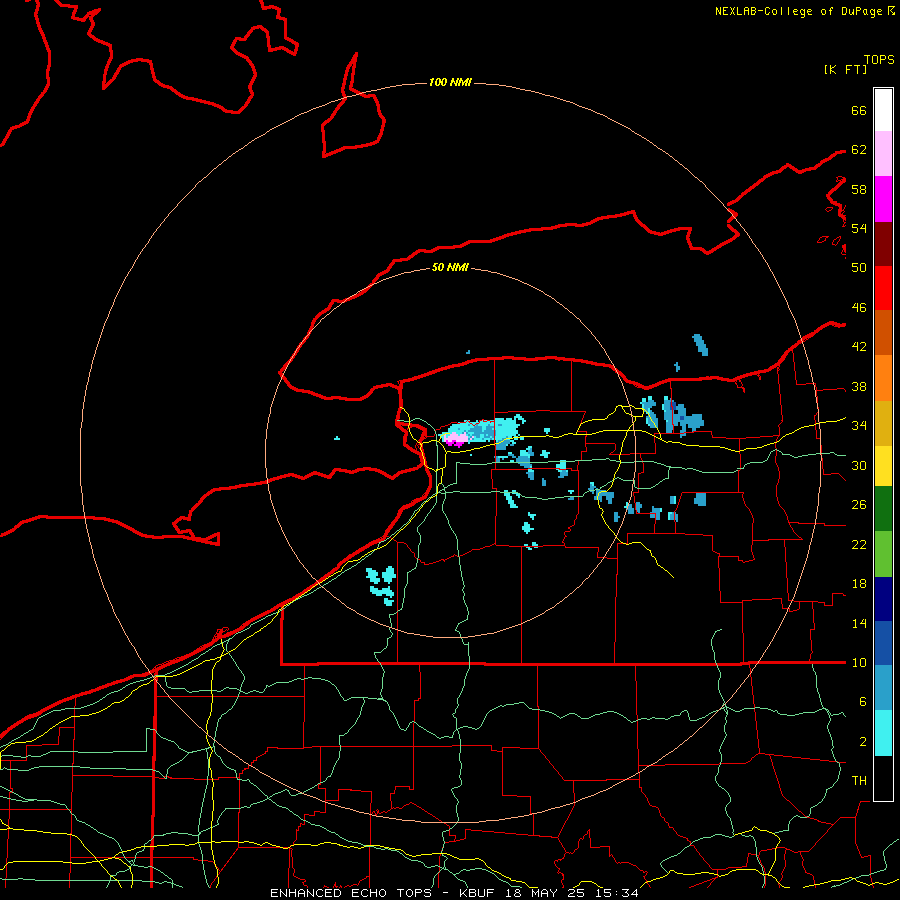
Task: Click the legend value 2
Action: (x=863, y=742)
